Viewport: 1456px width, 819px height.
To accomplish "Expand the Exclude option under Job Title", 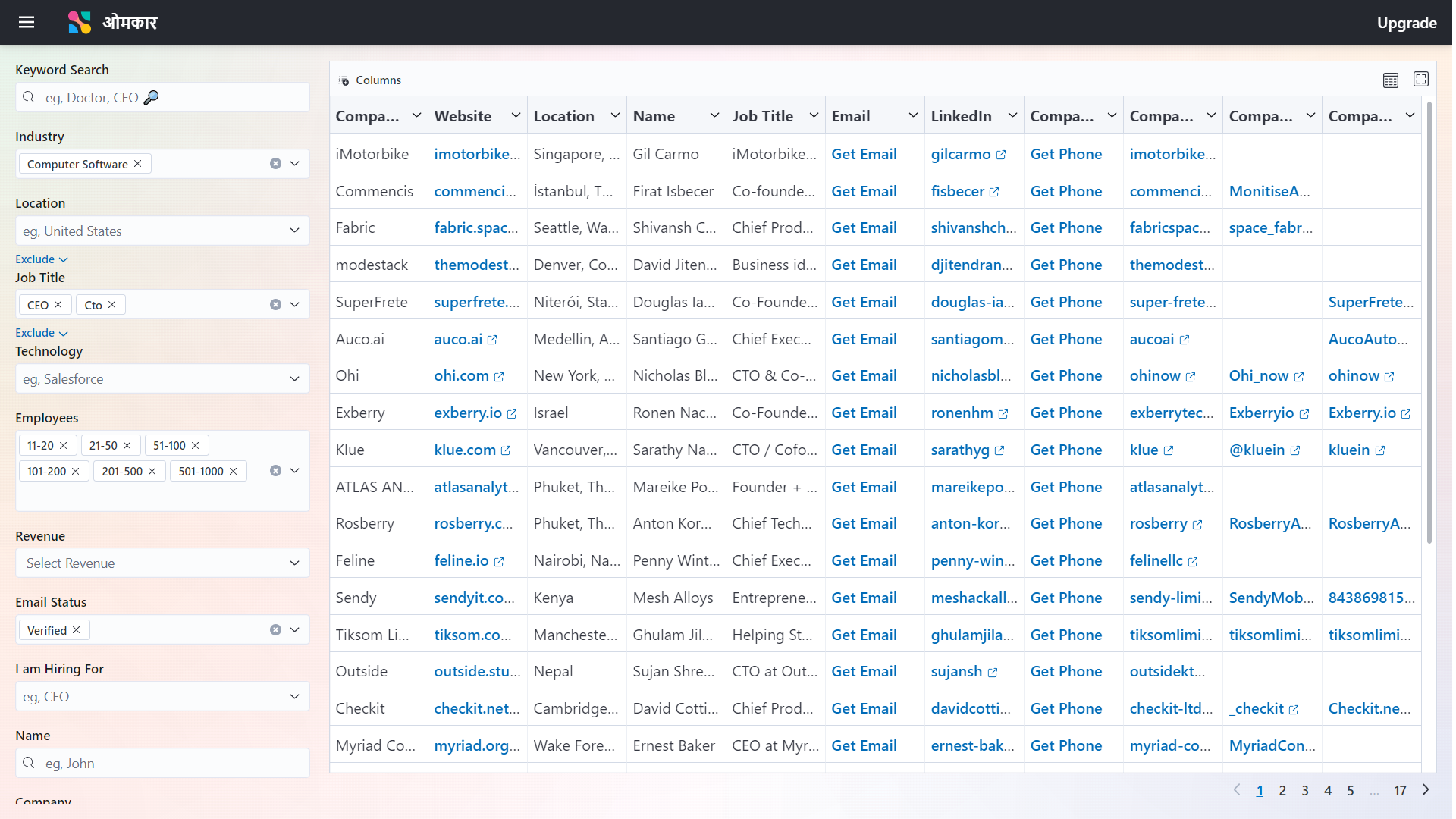I will 41,333.
